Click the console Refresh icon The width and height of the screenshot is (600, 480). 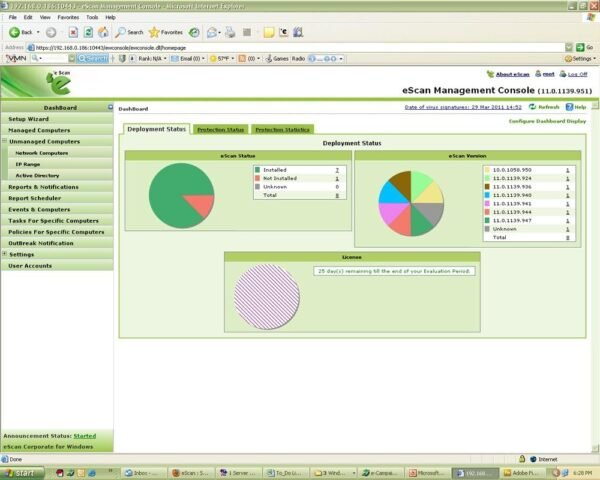point(532,107)
